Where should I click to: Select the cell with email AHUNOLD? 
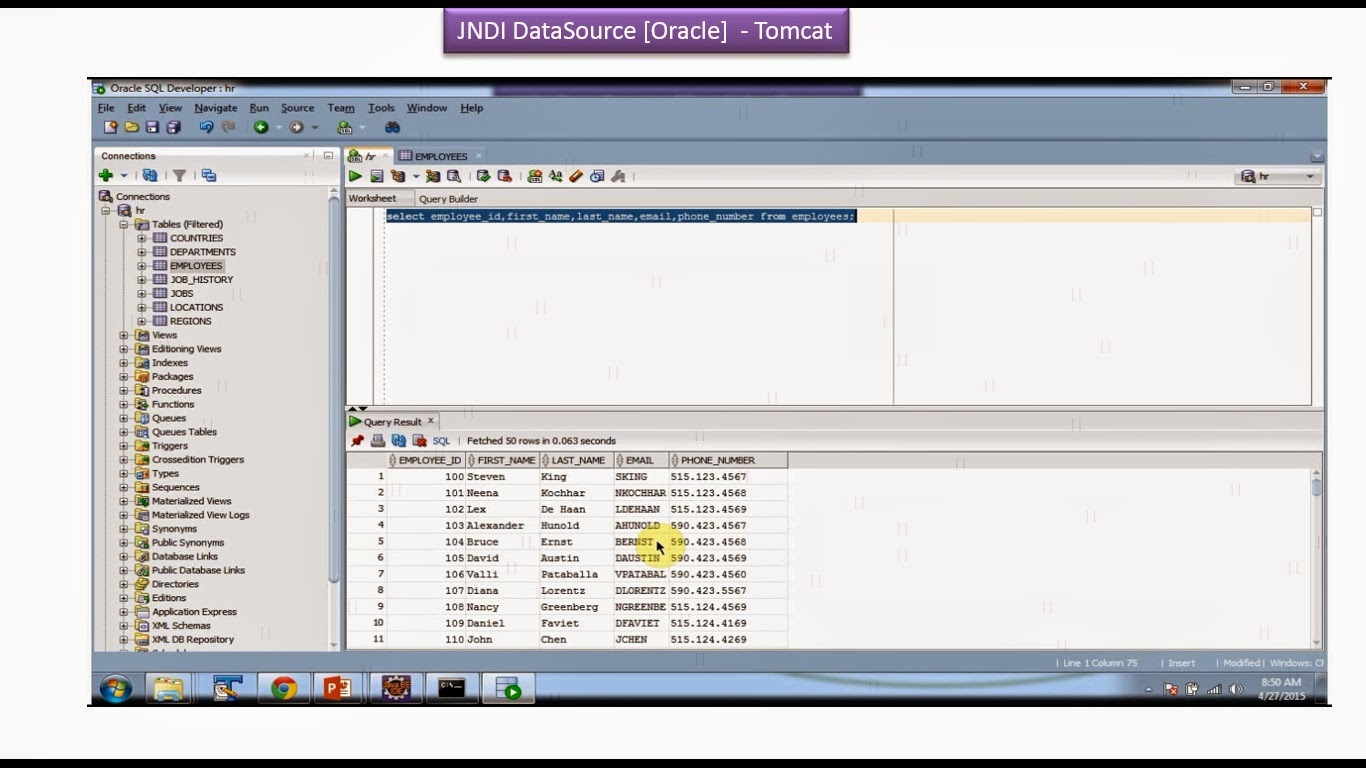[x=641, y=526]
